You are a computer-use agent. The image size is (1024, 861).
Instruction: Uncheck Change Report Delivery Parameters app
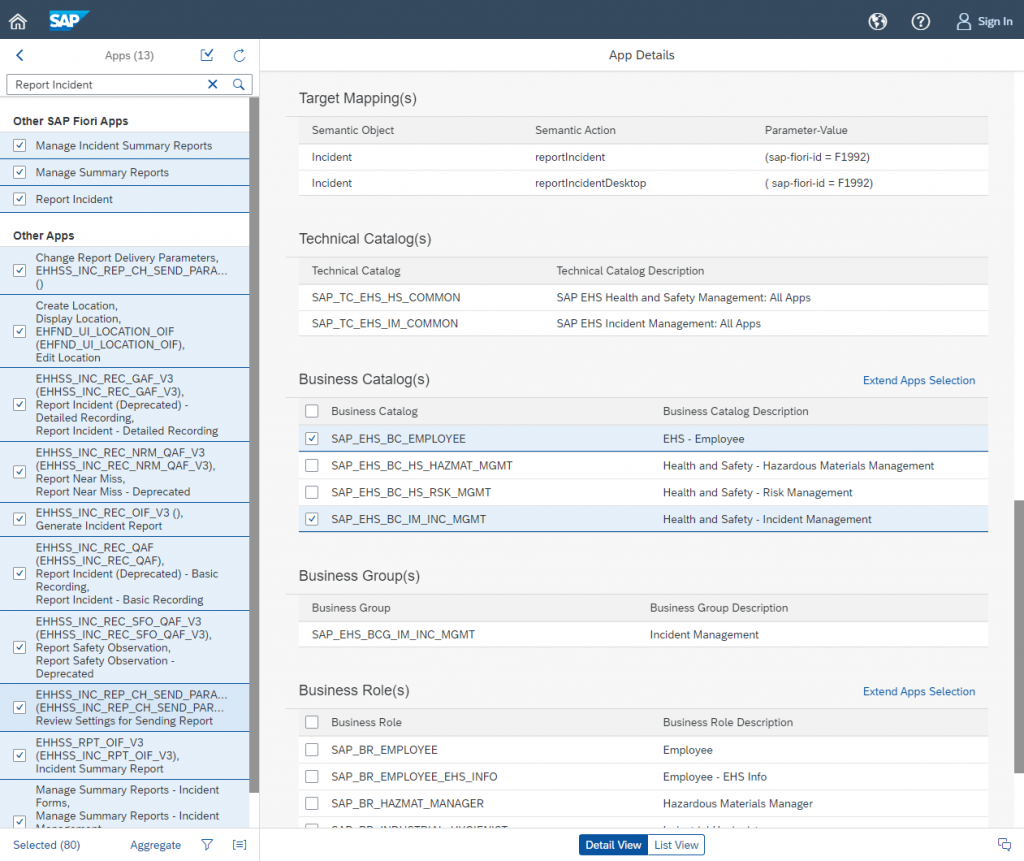20,270
